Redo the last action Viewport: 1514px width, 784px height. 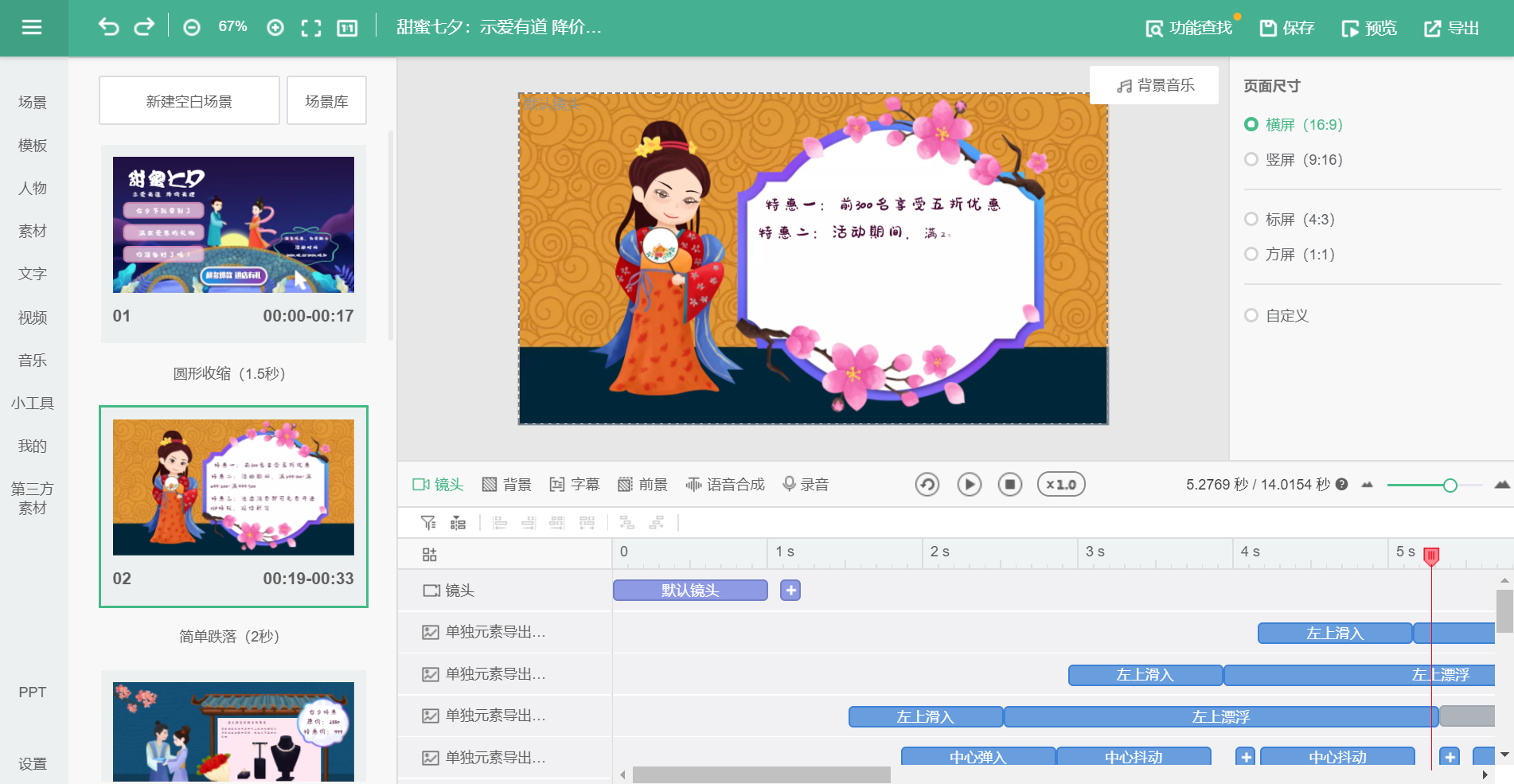144,27
